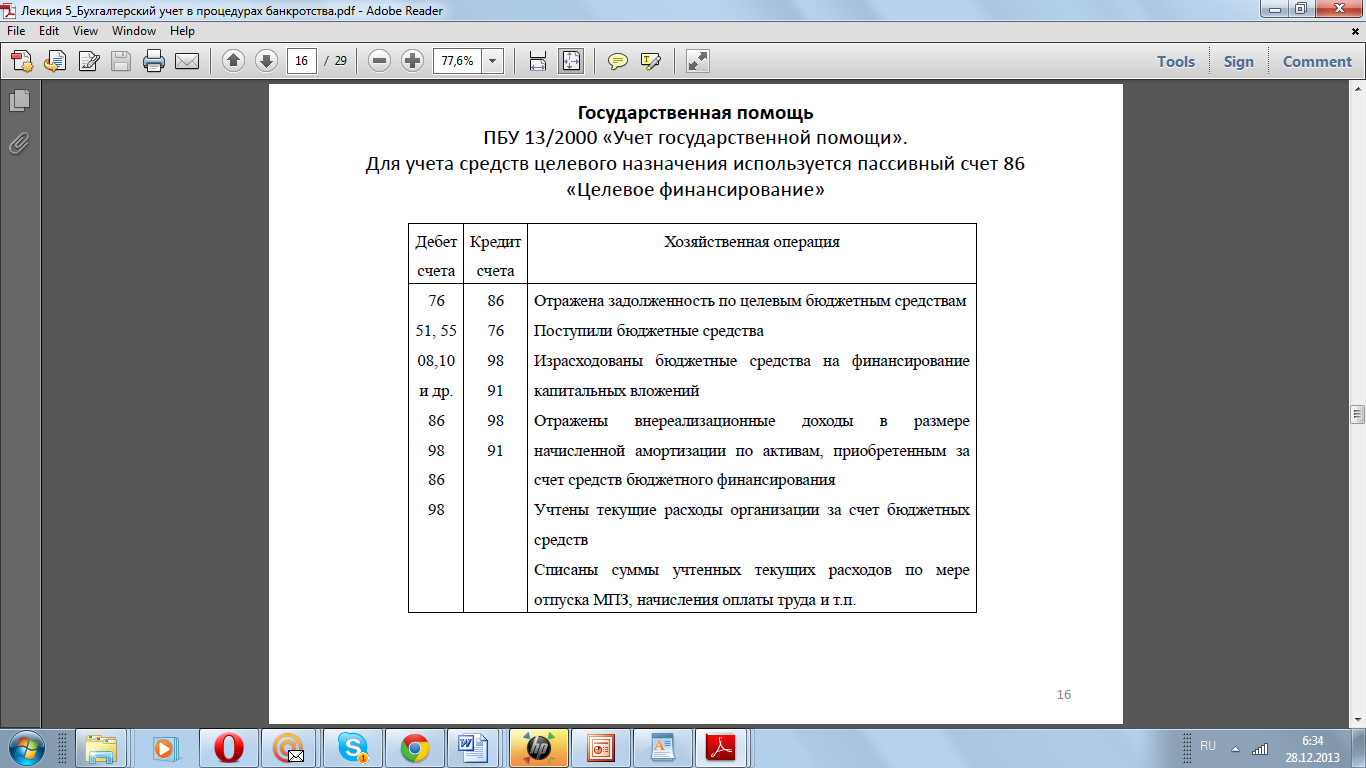Viewport: 1366px width, 768px height.
Task: Click the total page count '/ 29'
Action: pyautogui.click(x=335, y=61)
